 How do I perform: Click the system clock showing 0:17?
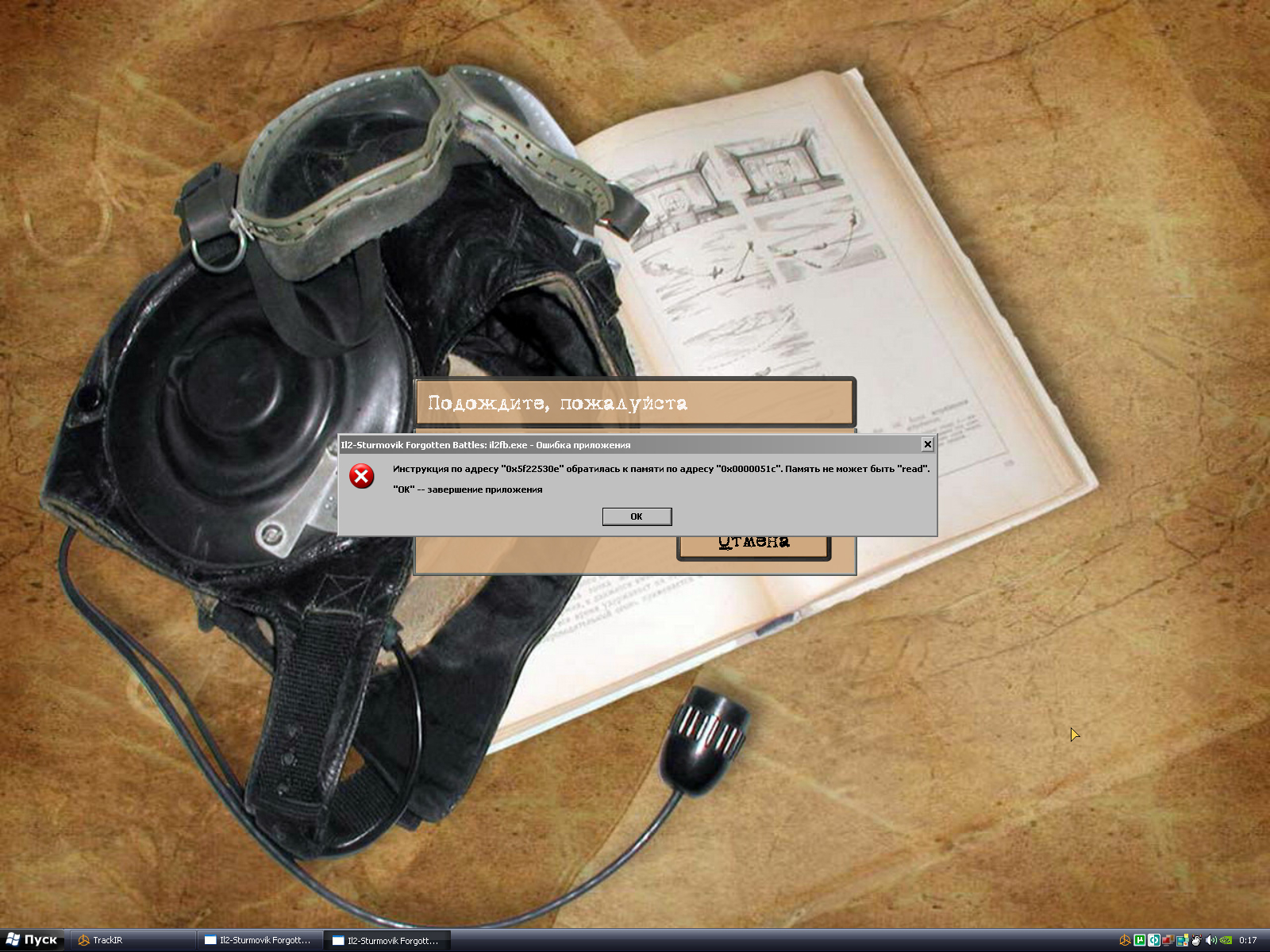click(x=1248, y=940)
